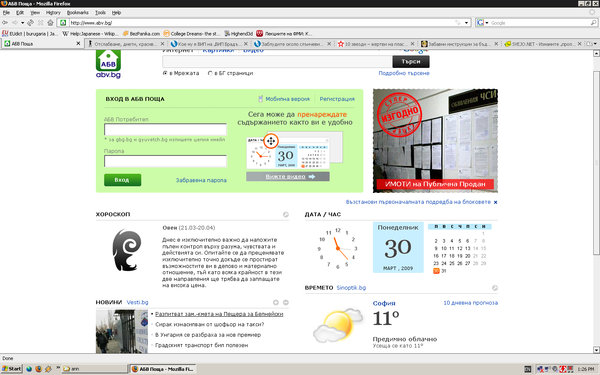This screenshot has width=600, height=375.
Task: Open the back/forward history dropdown arrow
Action: point(23,23)
